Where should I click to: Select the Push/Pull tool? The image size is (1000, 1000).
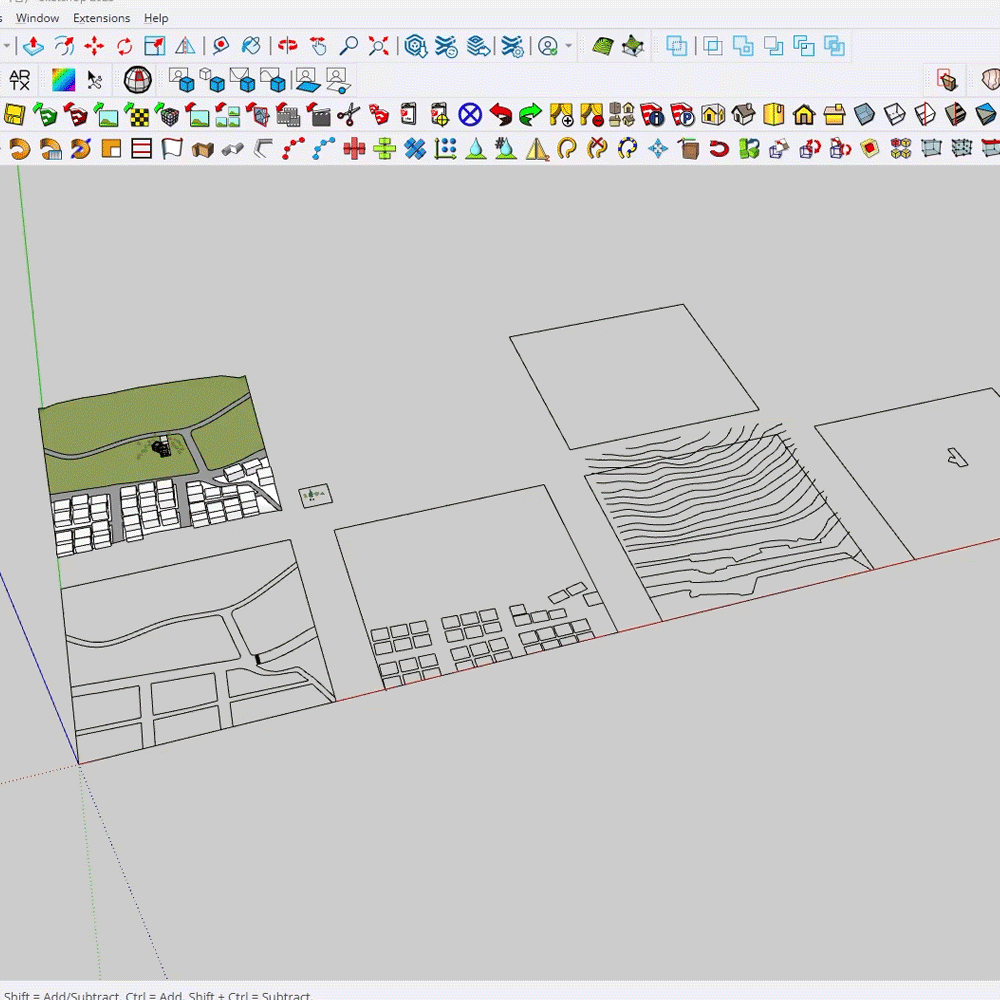(33, 46)
